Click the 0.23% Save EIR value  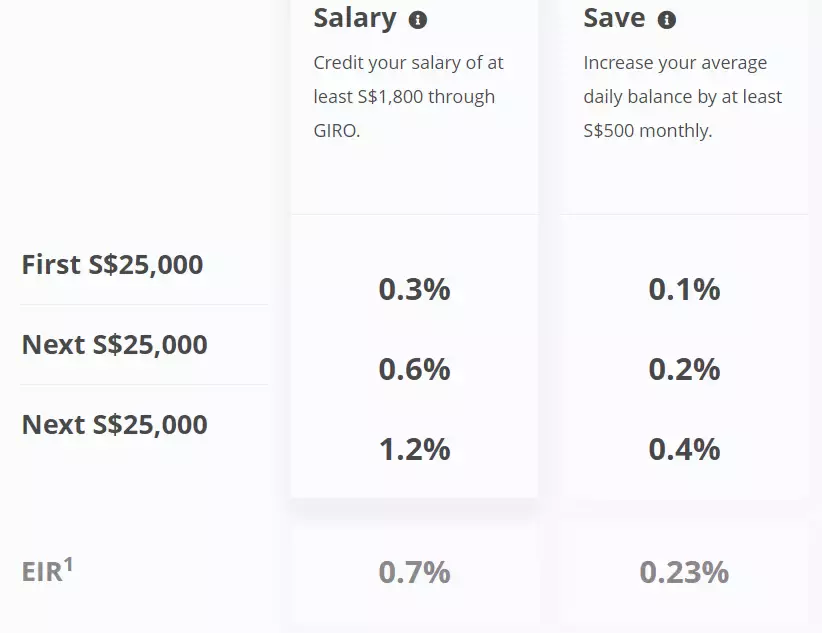coord(684,573)
